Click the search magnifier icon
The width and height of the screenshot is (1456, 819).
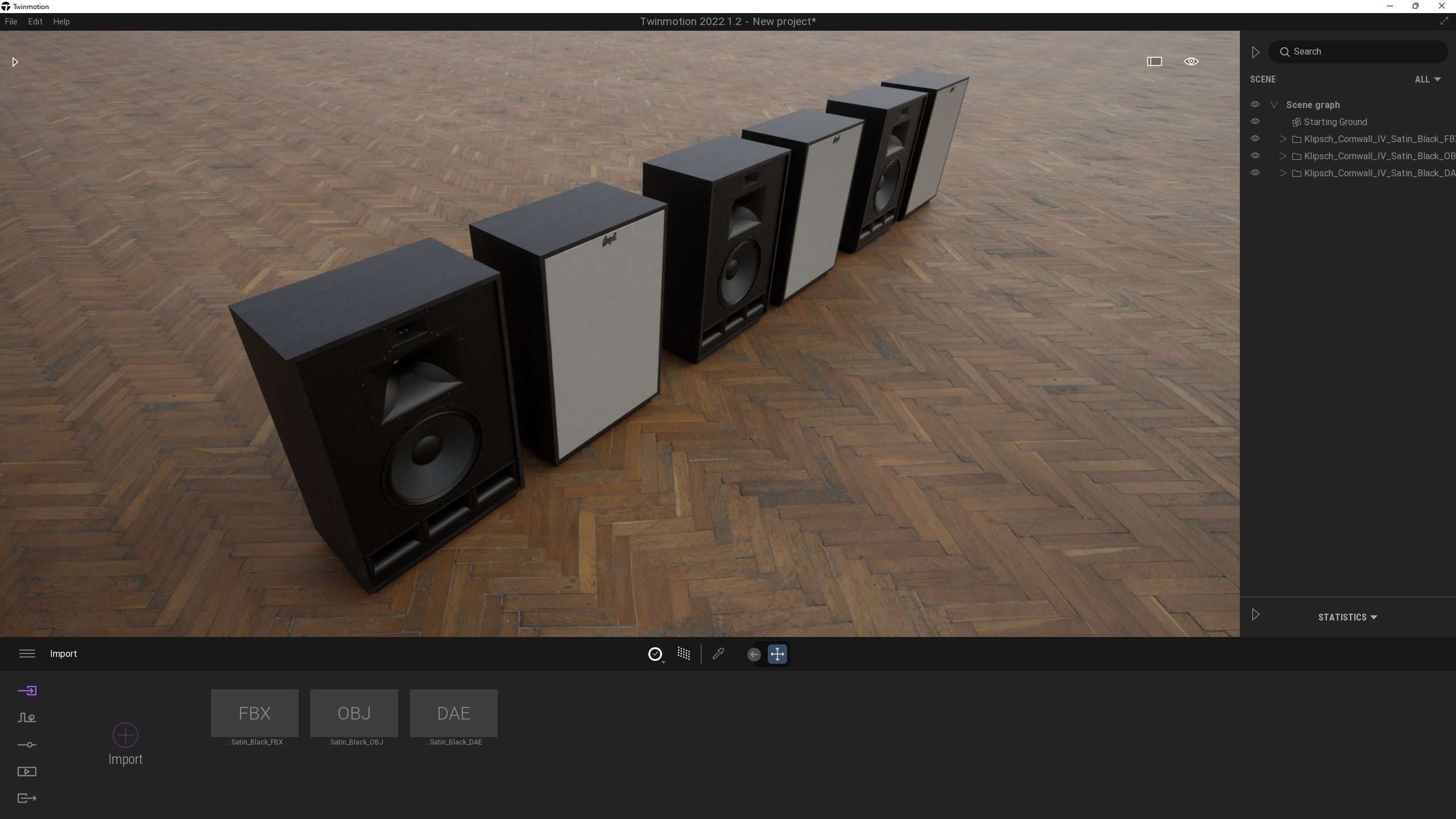(1284, 52)
